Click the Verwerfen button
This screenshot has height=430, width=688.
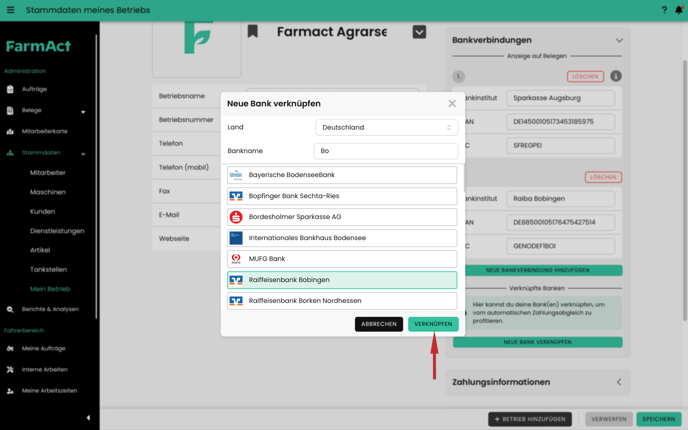click(x=609, y=419)
